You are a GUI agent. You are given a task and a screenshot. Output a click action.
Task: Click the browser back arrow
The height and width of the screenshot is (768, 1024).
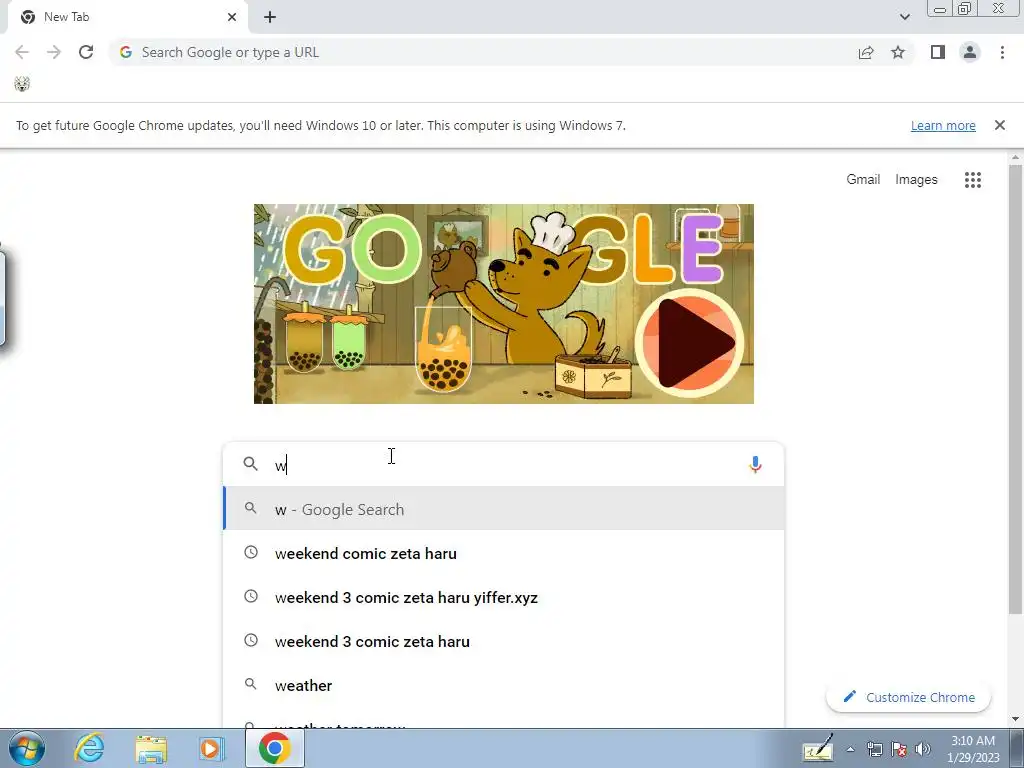coord(22,52)
